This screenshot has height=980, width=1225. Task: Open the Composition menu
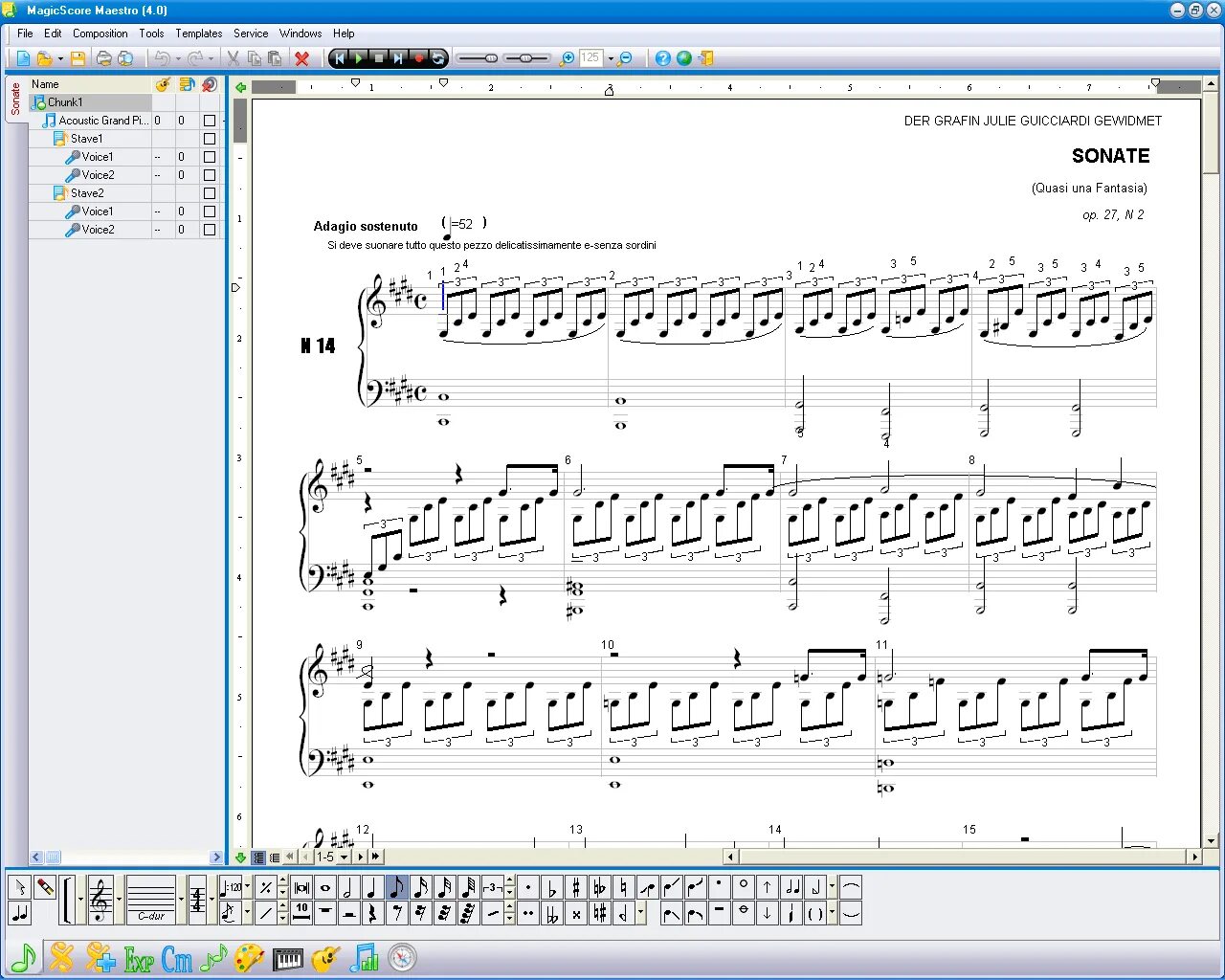100,33
